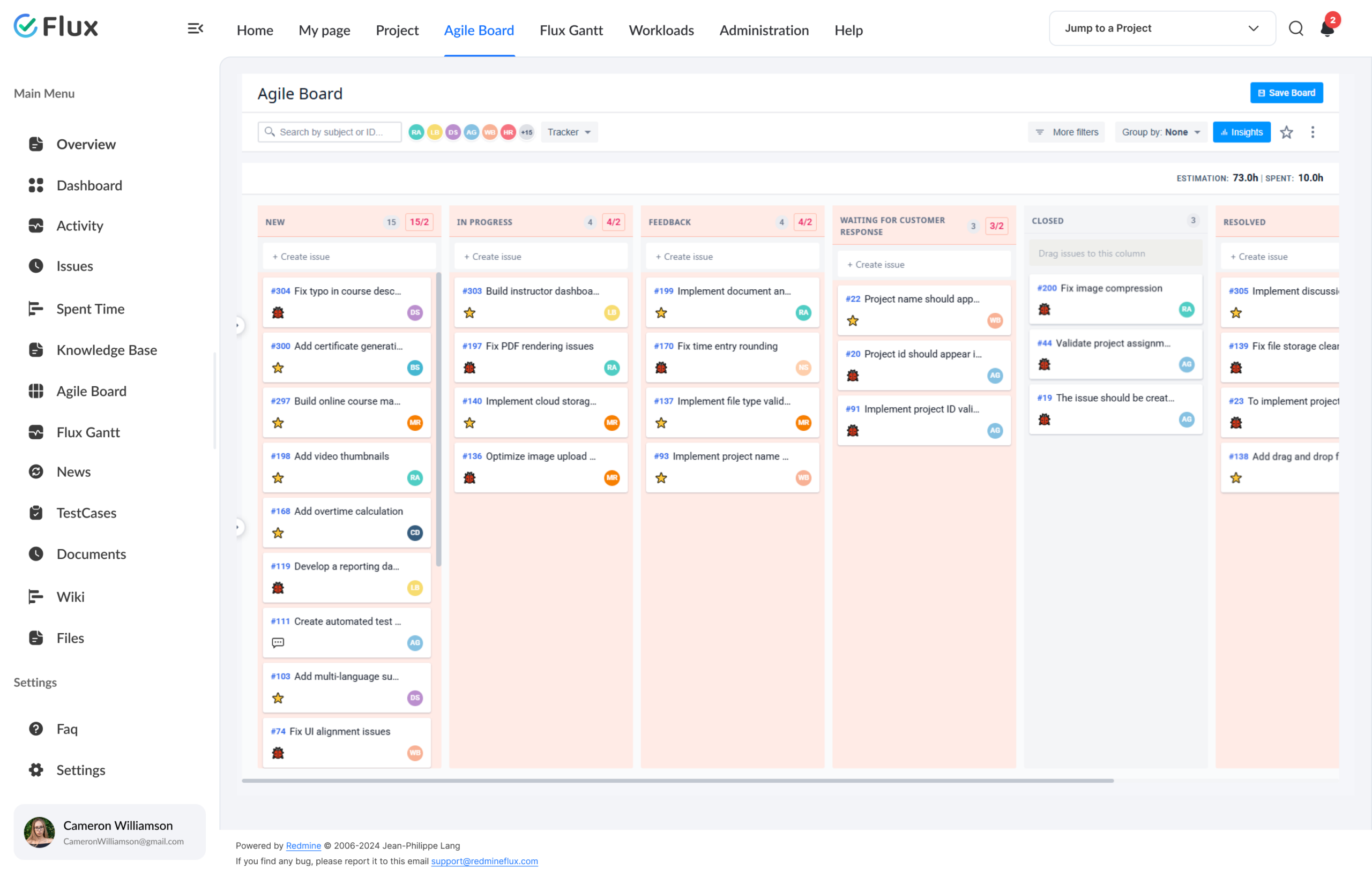Viewport: 1372px width, 877px height.
Task: Click the Wiki sidebar icon
Action: 36,597
